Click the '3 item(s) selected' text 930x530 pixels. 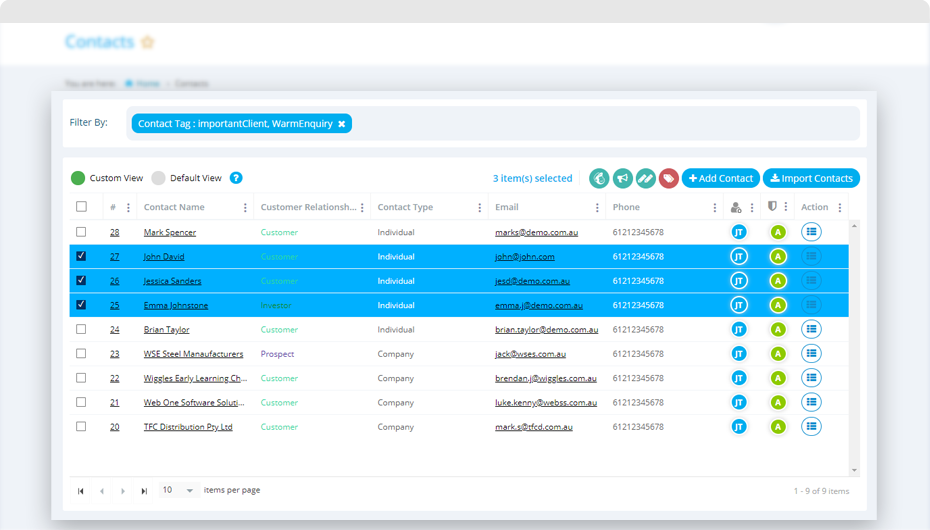[x=532, y=178]
